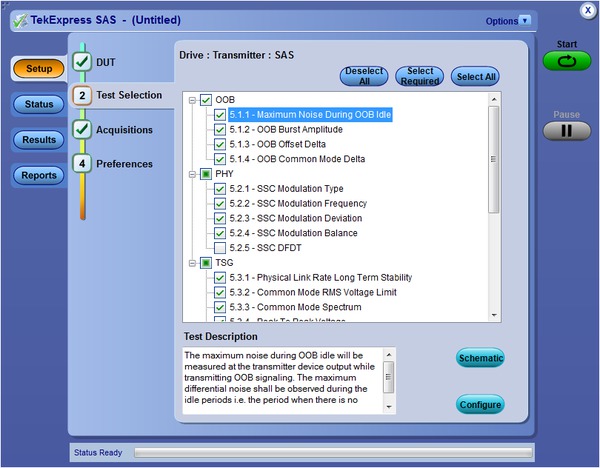Uncheck 5.2.4 SSC Modulation Balance
This screenshot has height=468, width=600.
tap(220, 233)
